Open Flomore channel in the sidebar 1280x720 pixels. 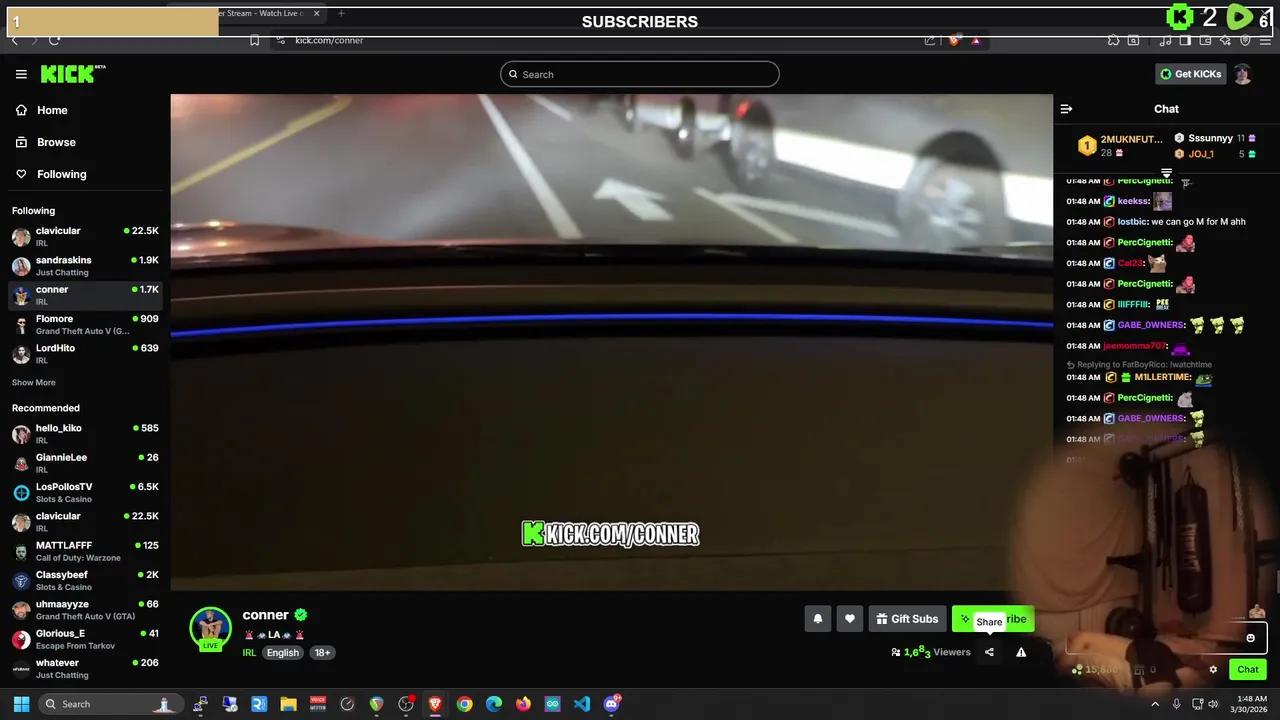[x=85, y=324]
